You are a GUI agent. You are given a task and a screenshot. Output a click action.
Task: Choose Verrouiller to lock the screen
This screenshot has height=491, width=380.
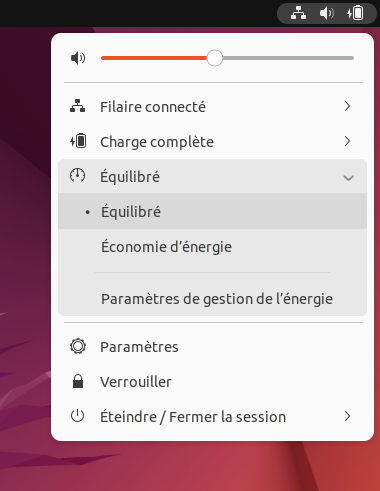(212, 382)
